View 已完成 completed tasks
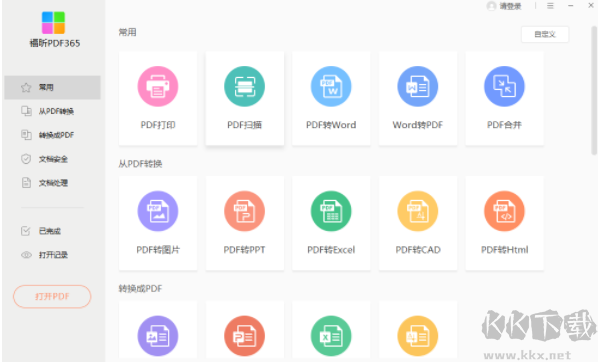The width and height of the screenshot is (598, 362). [x=53, y=231]
